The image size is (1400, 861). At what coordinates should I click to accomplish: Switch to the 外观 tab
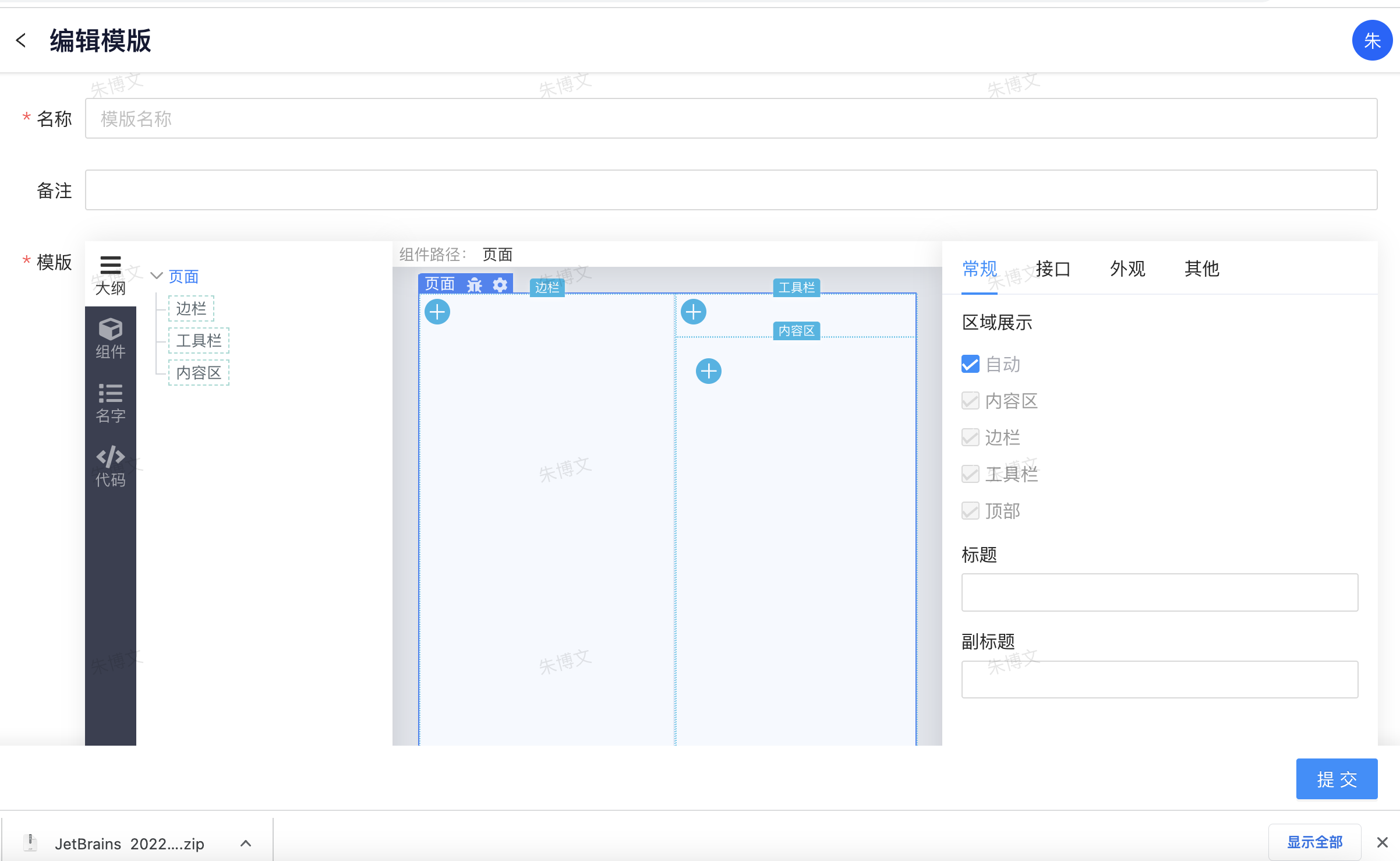click(x=1127, y=269)
